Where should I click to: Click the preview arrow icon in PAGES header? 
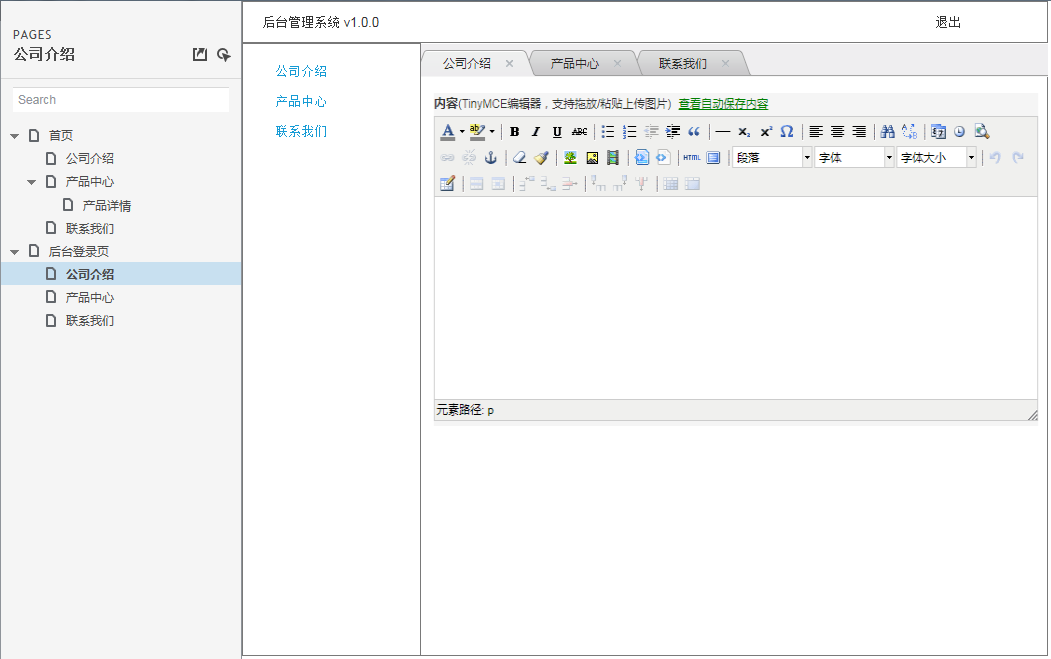click(224, 54)
